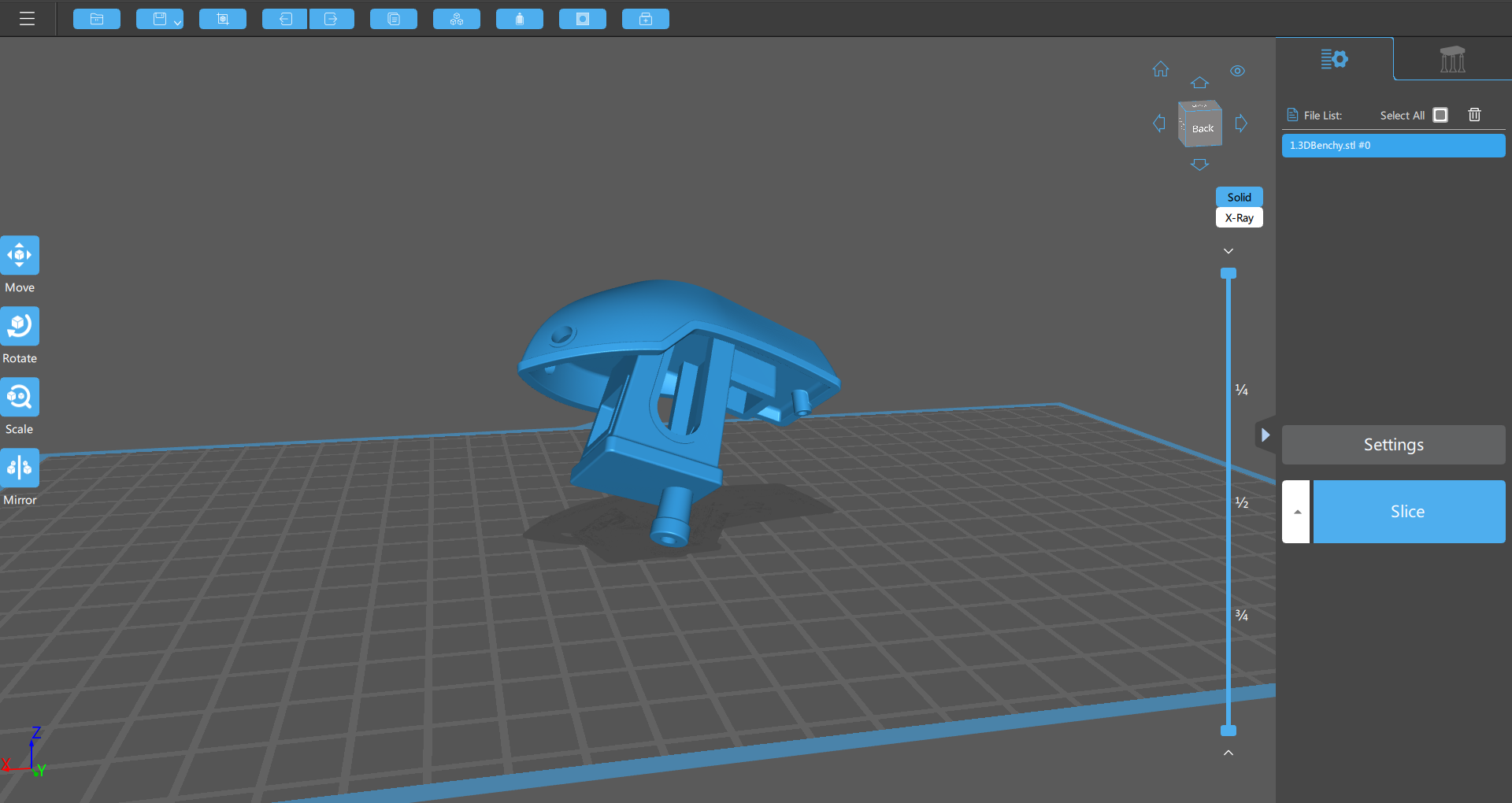Click the redo right-arrow toolbar icon
The image size is (1512, 803).
point(332,19)
